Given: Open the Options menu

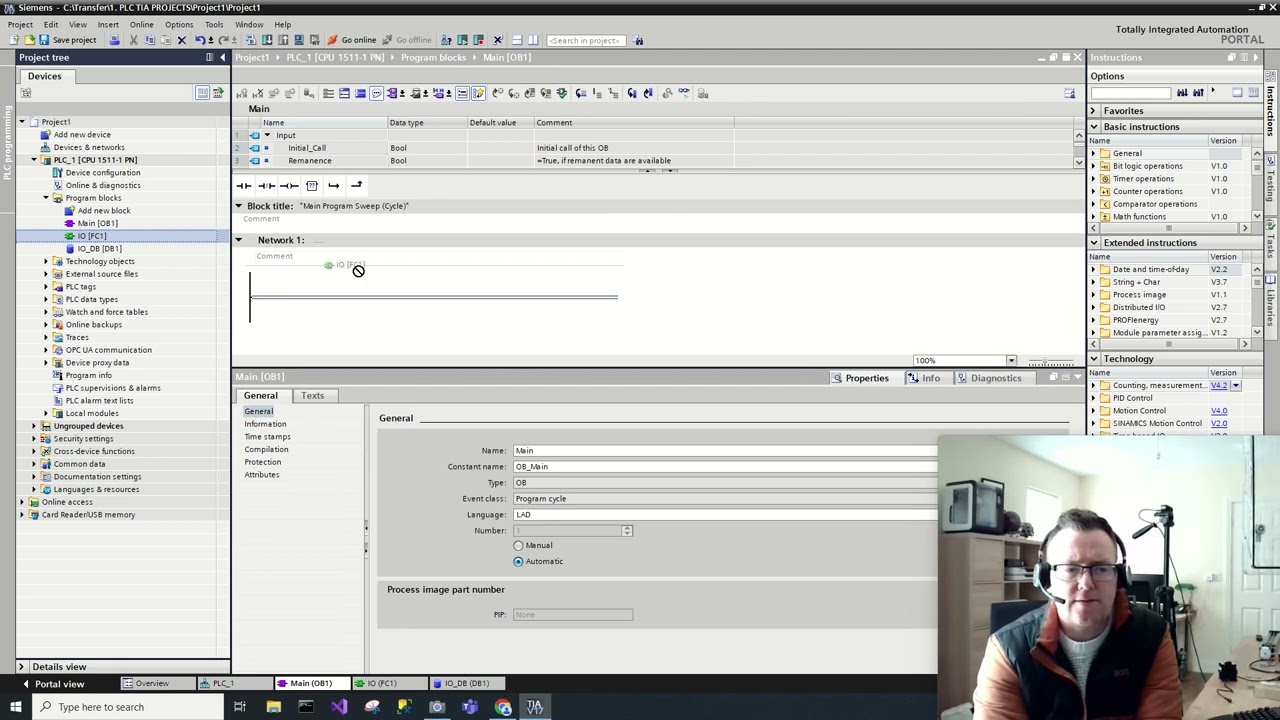Looking at the screenshot, I should [179, 24].
